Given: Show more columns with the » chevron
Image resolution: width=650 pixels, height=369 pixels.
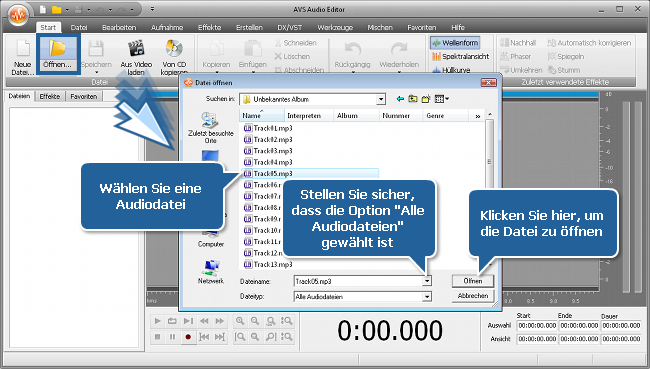Looking at the screenshot, I should 478,116.
